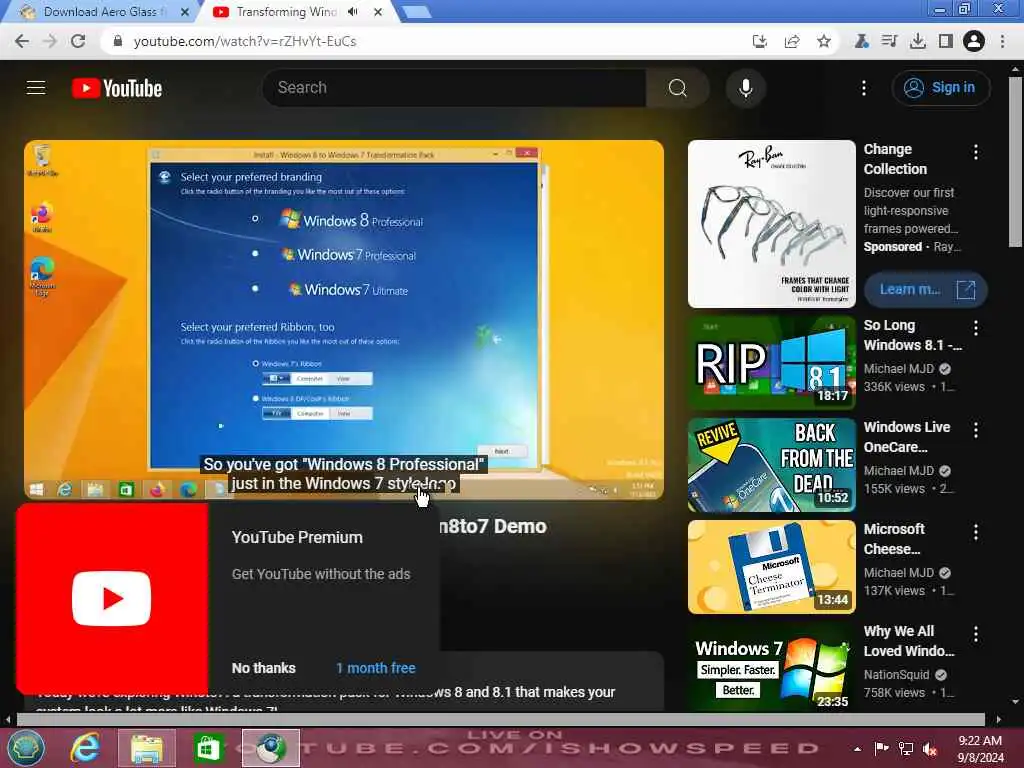Click the video player area
Screen dimensions: 1024x768
tap(344, 319)
